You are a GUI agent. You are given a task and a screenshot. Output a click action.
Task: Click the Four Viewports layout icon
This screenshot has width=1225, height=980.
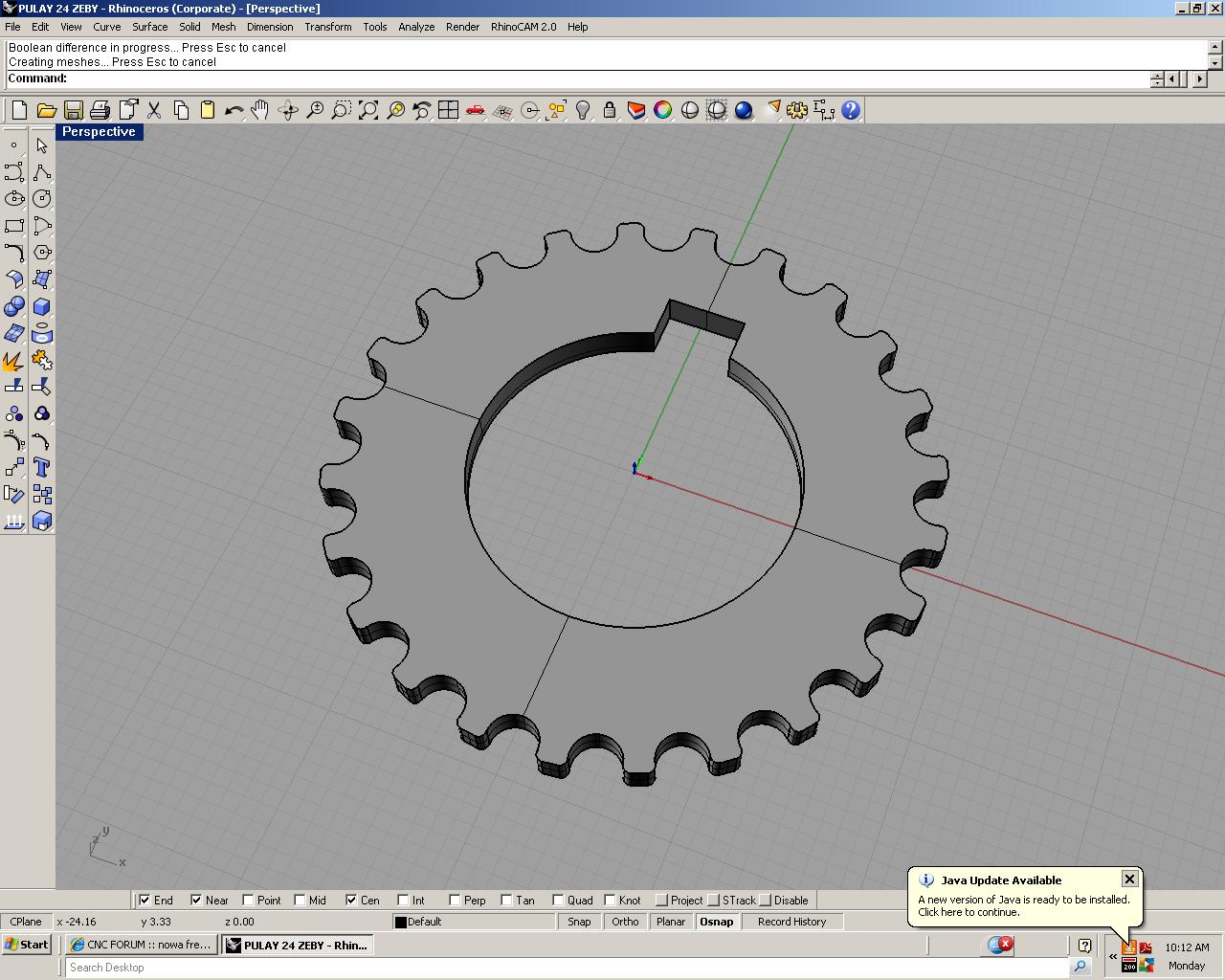pos(448,110)
